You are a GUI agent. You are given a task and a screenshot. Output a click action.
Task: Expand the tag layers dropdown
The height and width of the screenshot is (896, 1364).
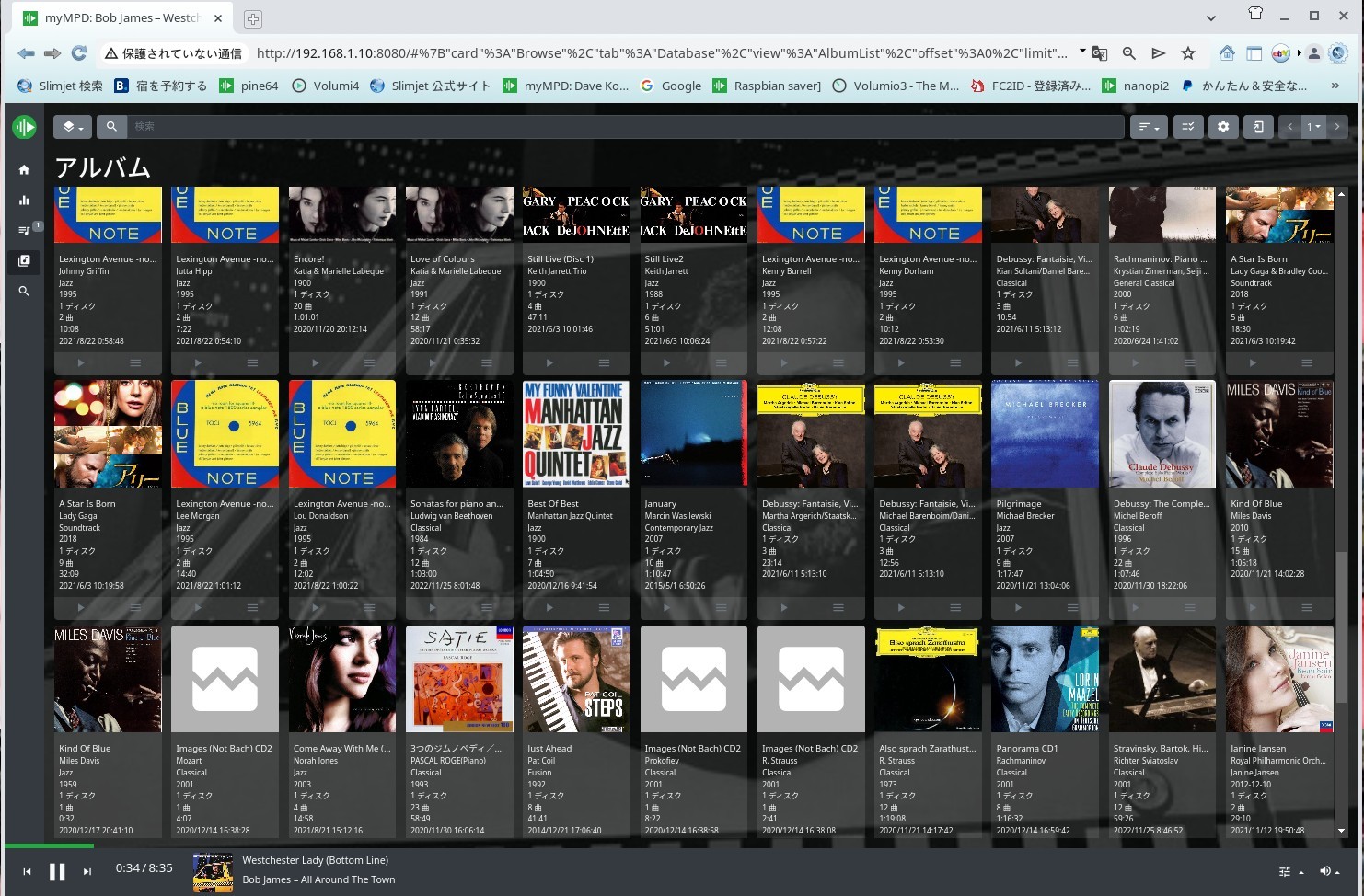(73, 127)
